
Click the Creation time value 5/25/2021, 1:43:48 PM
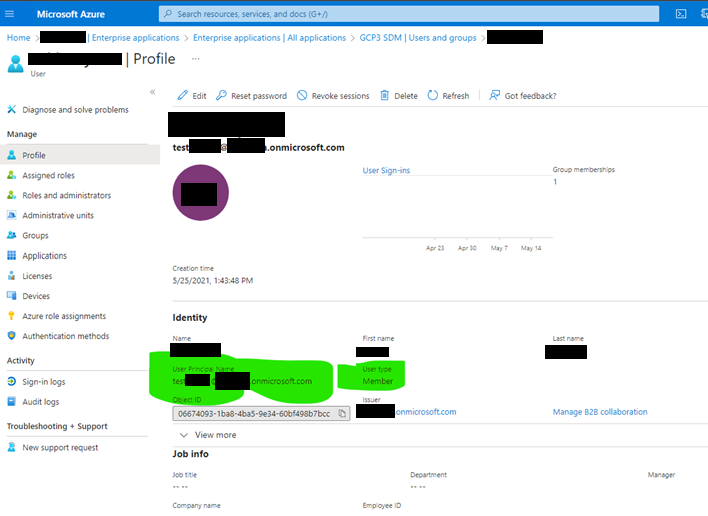point(213,280)
